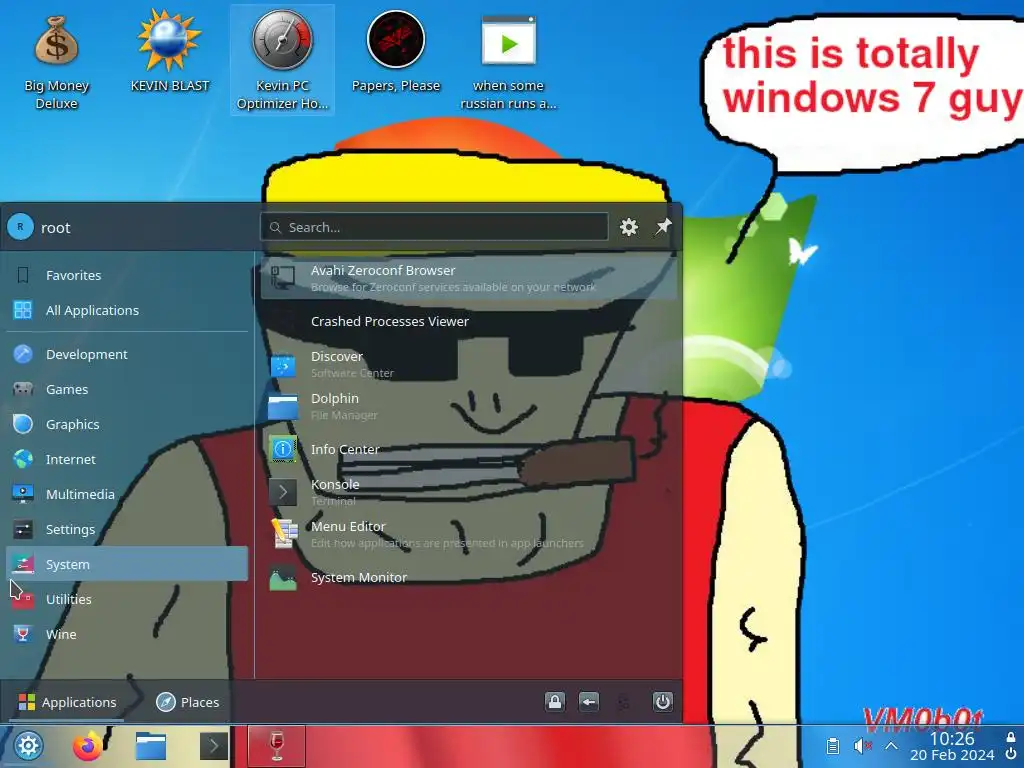Expand hidden system tray icons
Screen dimensions: 1024x768
coord(891,746)
